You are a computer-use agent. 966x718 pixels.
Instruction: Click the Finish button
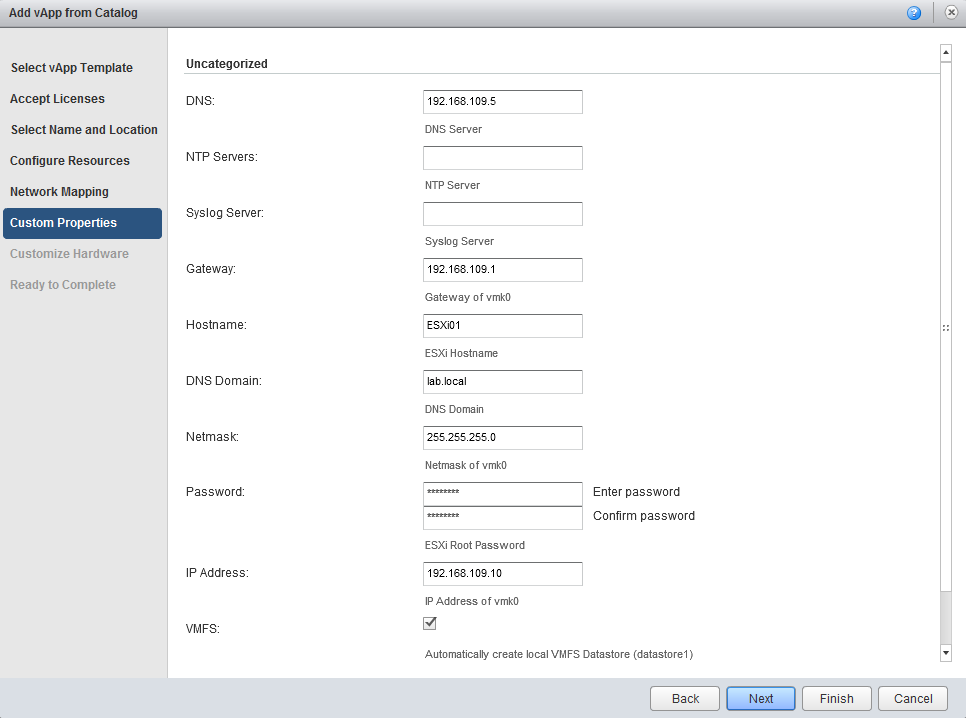click(836, 699)
